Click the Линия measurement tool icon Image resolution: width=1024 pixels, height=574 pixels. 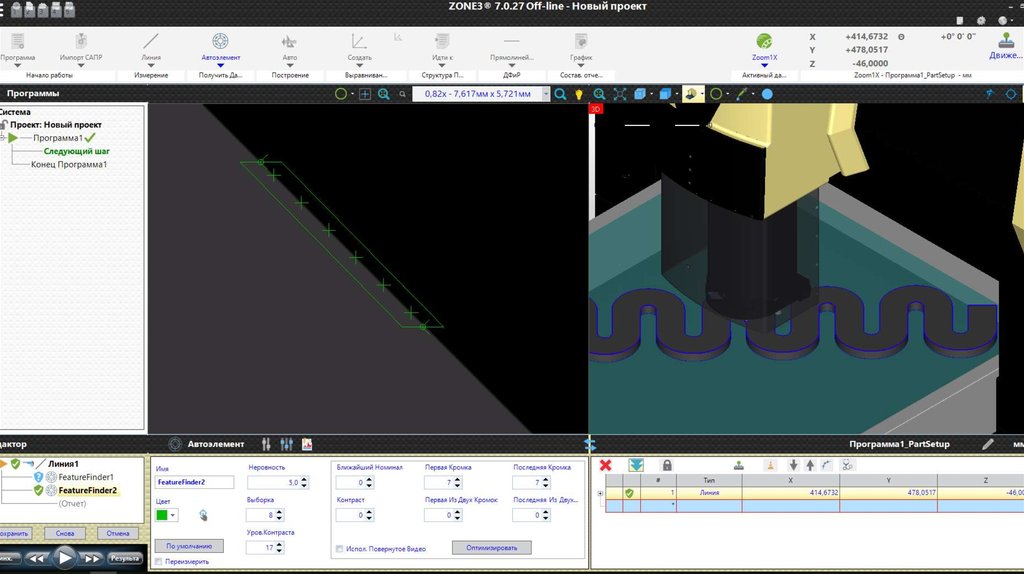(x=151, y=42)
